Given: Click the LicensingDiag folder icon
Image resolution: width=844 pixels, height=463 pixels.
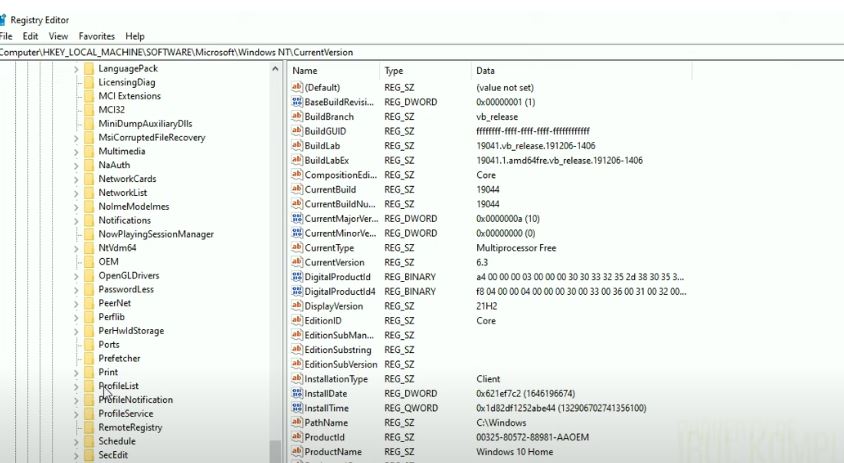Looking at the screenshot, I should point(89,82).
